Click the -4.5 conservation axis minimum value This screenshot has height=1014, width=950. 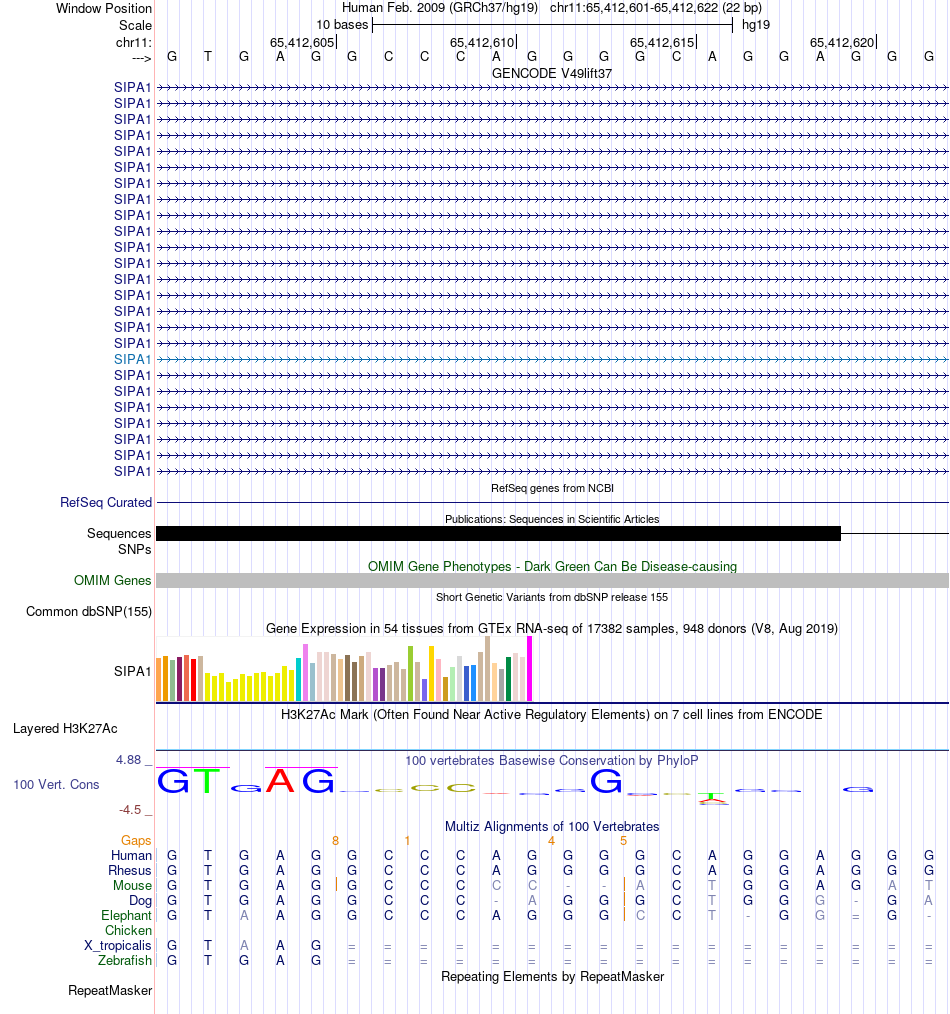pos(130,810)
